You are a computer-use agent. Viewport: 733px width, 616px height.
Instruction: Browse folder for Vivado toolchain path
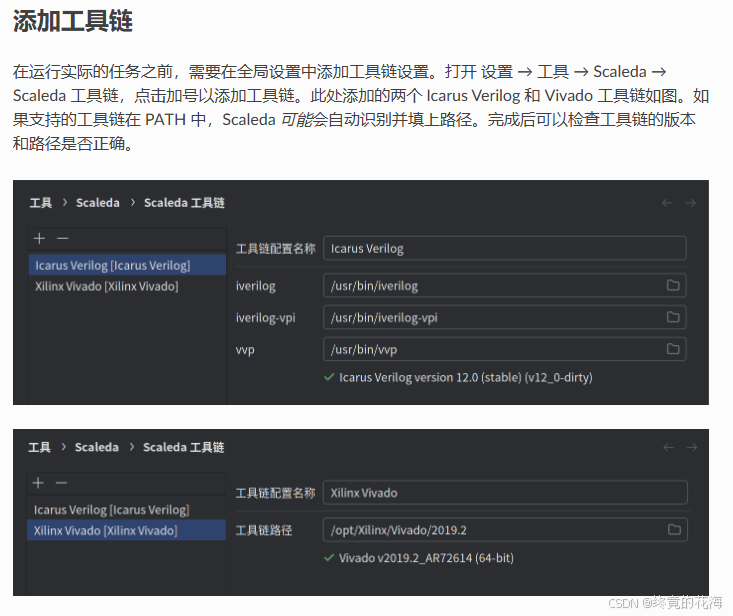[x=674, y=530]
